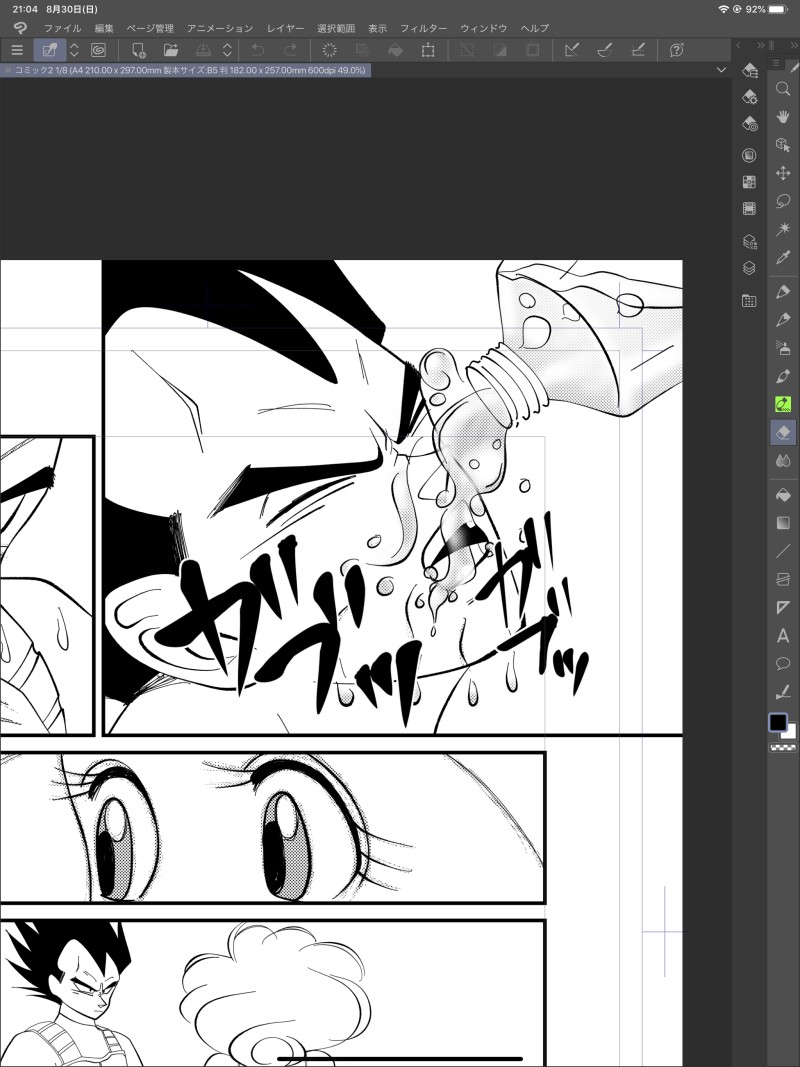Open the Sub Tool palette icon
This screenshot has width=800, height=1067.
point(749,70)
